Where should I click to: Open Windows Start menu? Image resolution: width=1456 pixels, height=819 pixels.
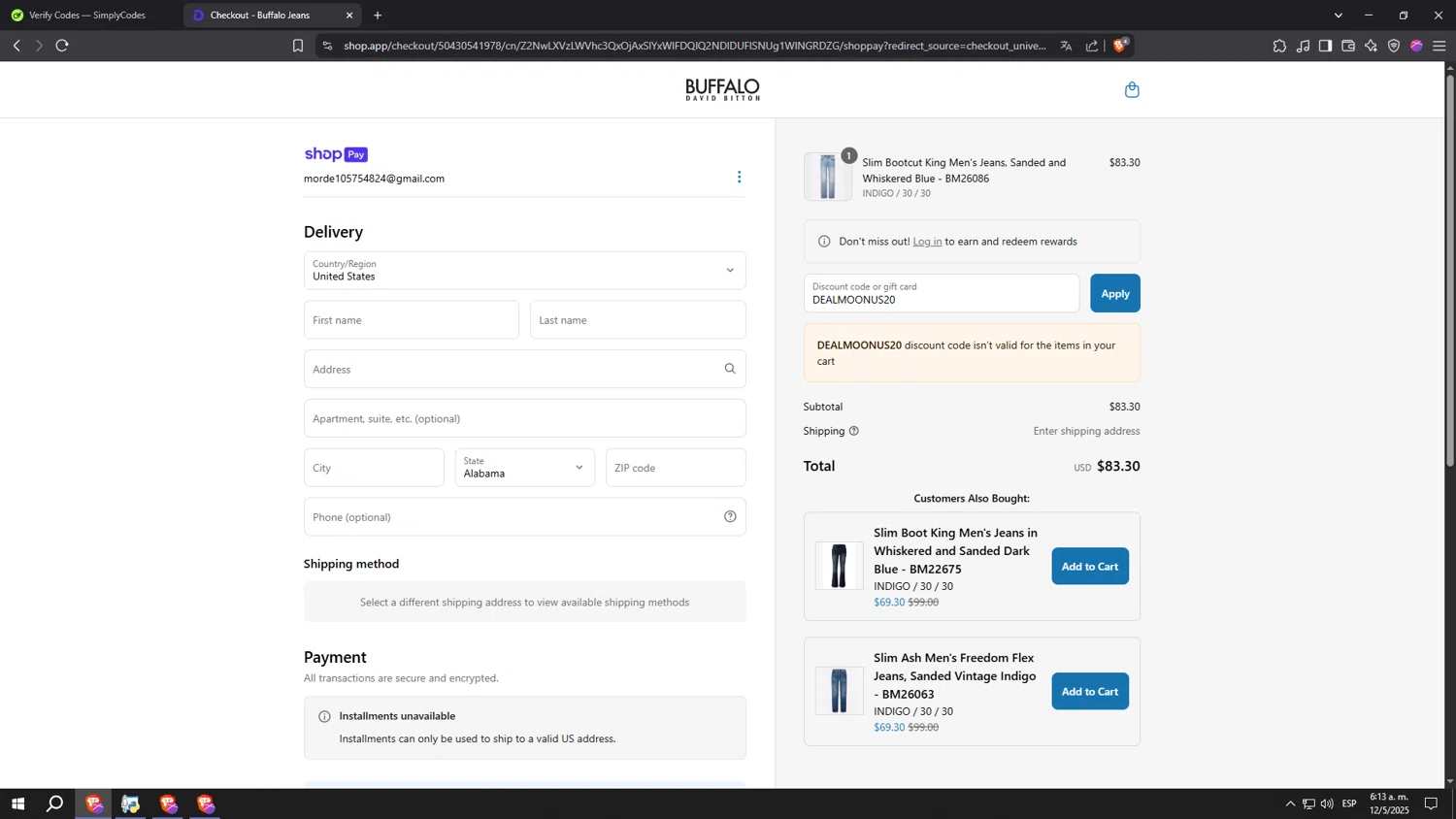click(x=17, y=803)
